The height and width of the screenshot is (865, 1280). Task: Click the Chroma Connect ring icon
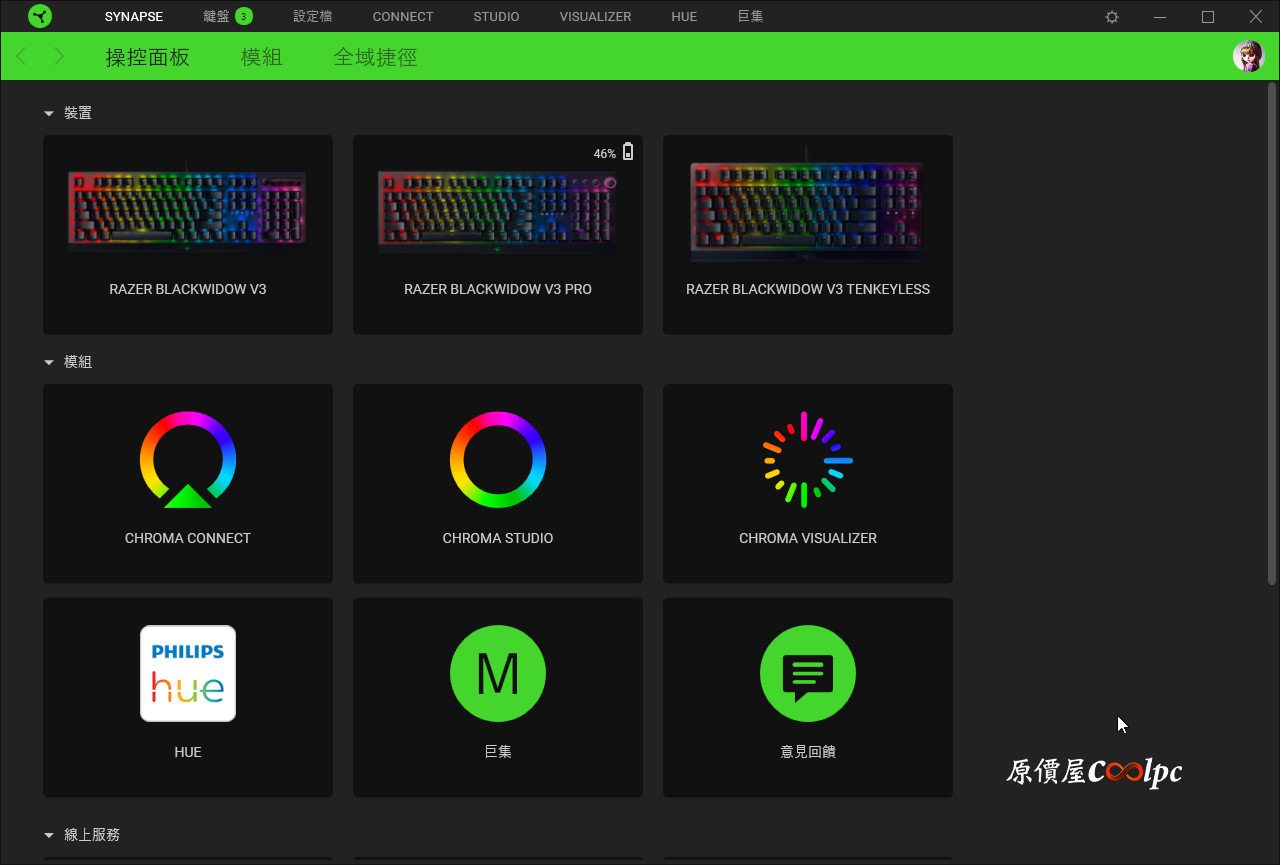coord(188,460)
